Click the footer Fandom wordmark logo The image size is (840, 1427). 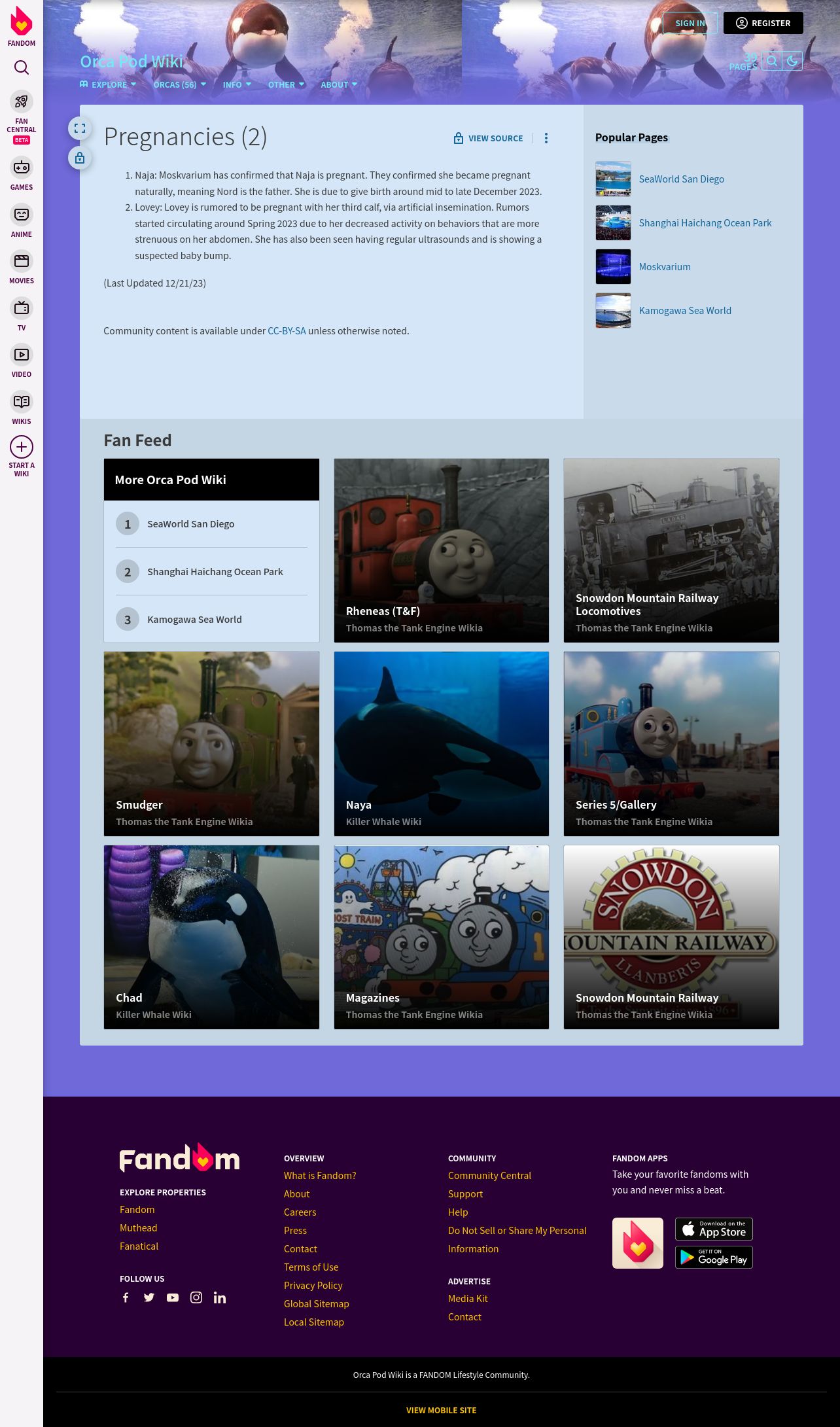point(179,1158)
